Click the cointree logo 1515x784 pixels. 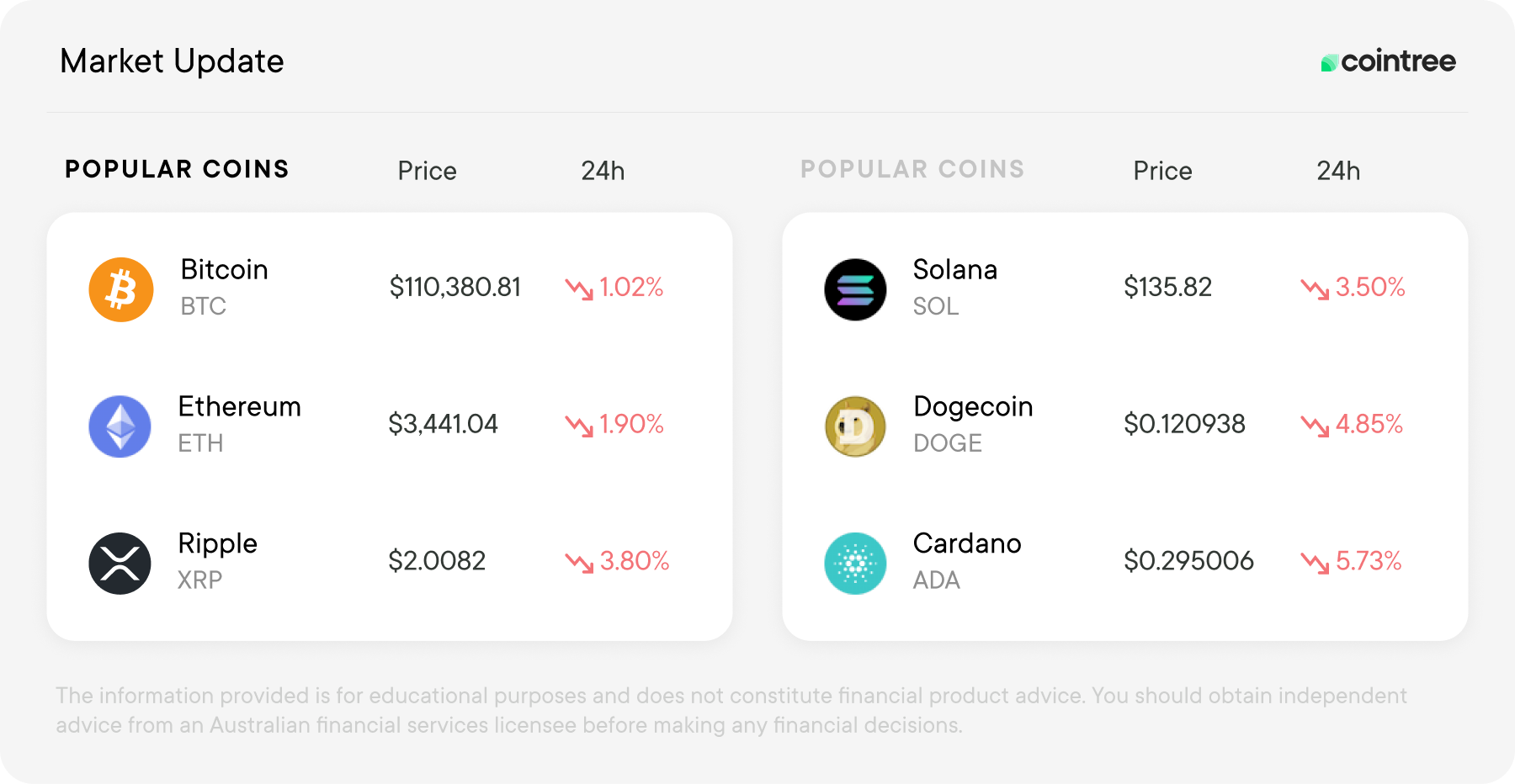click(x=1388, y=61)
